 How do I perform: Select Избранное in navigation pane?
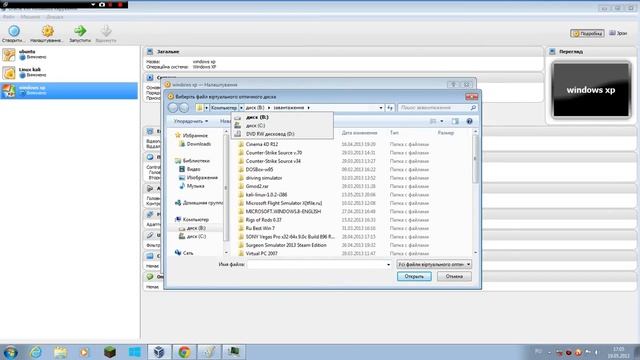tap(195, 136)
